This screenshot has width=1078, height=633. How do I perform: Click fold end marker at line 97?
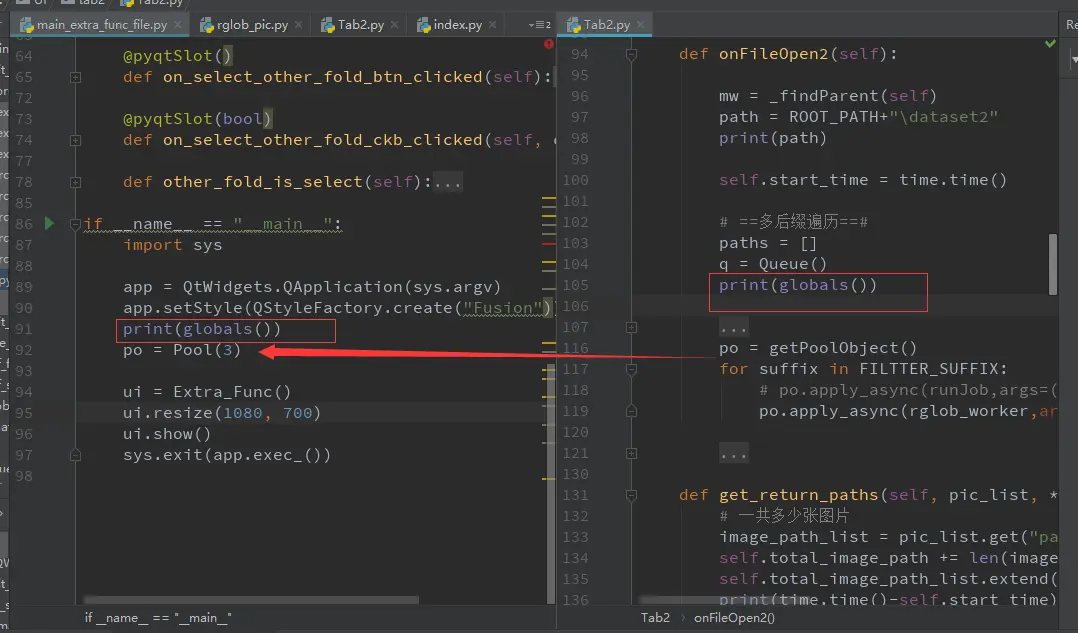coord(76,455)
